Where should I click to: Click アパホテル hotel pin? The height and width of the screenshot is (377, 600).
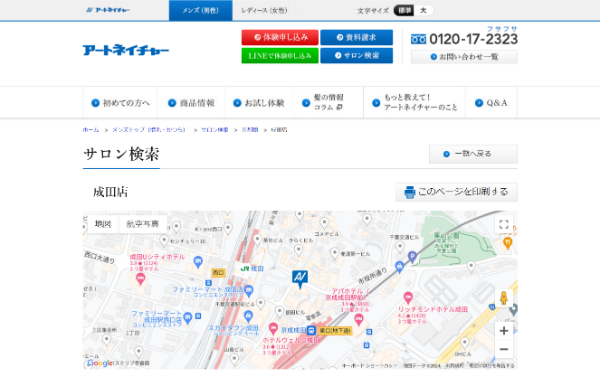(359, 319)
